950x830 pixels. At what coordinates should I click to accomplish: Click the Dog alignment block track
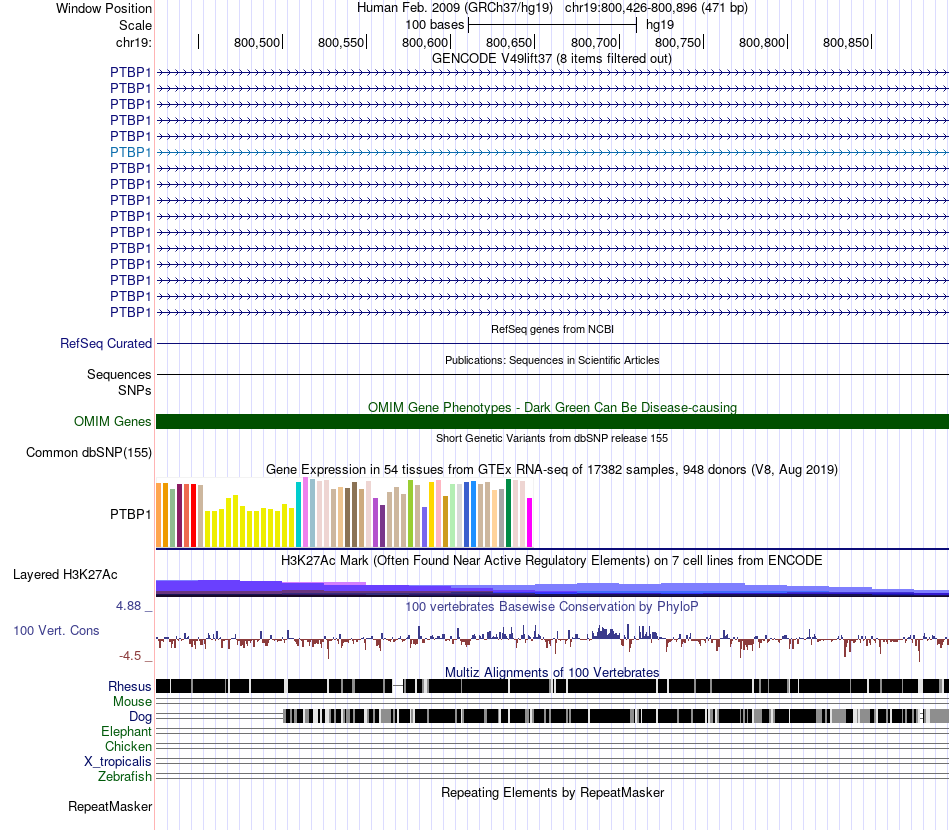[616, 716]
